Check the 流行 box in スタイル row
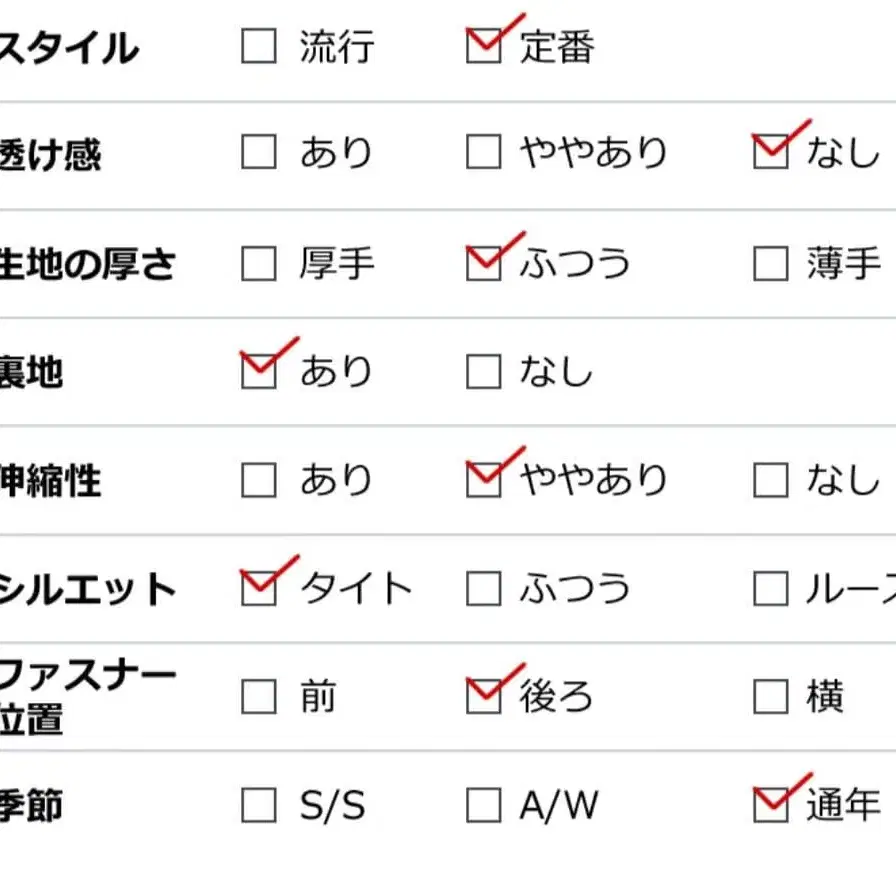Screen dimensions: 896x896 259,46
